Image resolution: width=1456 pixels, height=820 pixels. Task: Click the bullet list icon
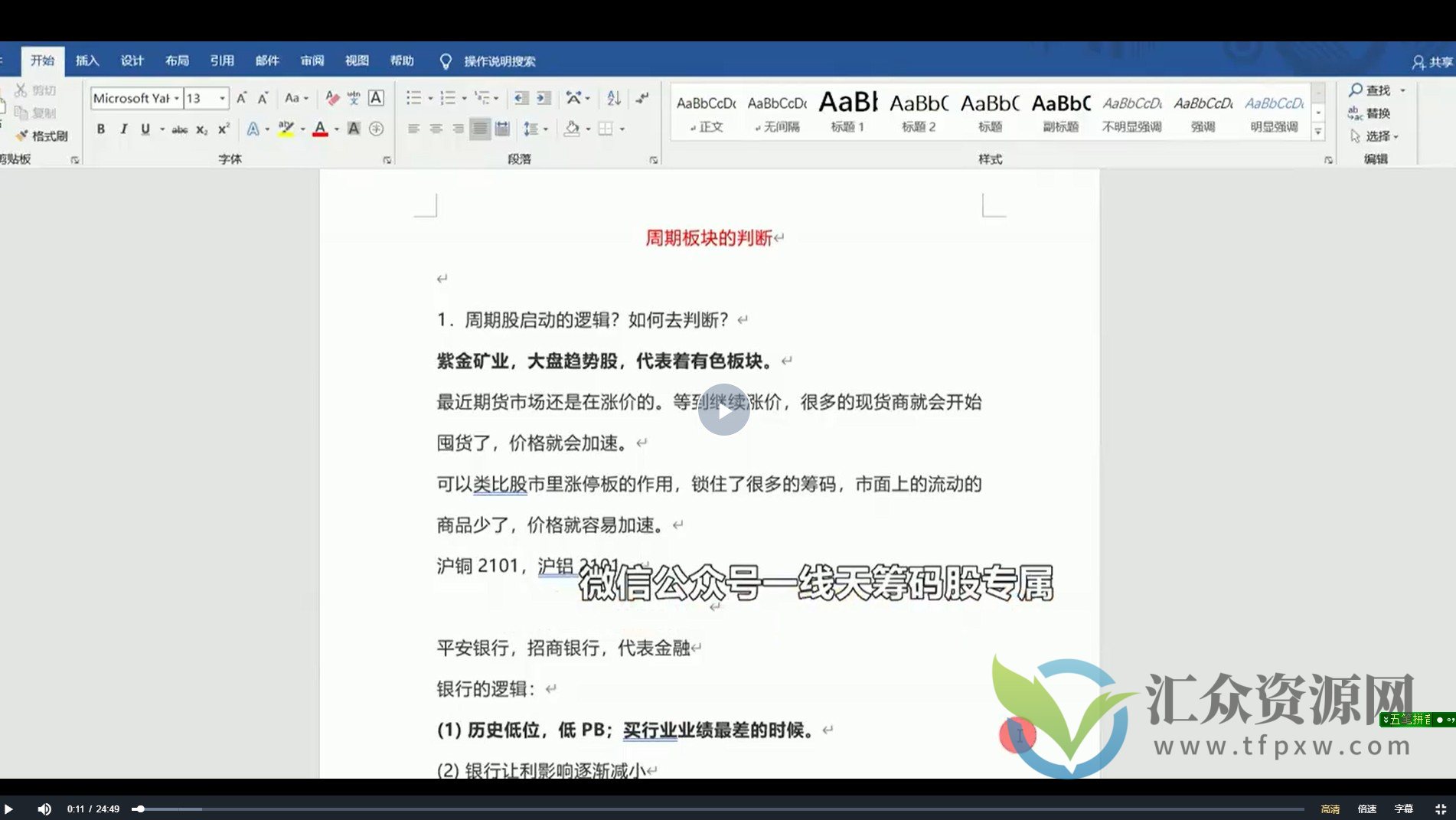click(414, 98)
